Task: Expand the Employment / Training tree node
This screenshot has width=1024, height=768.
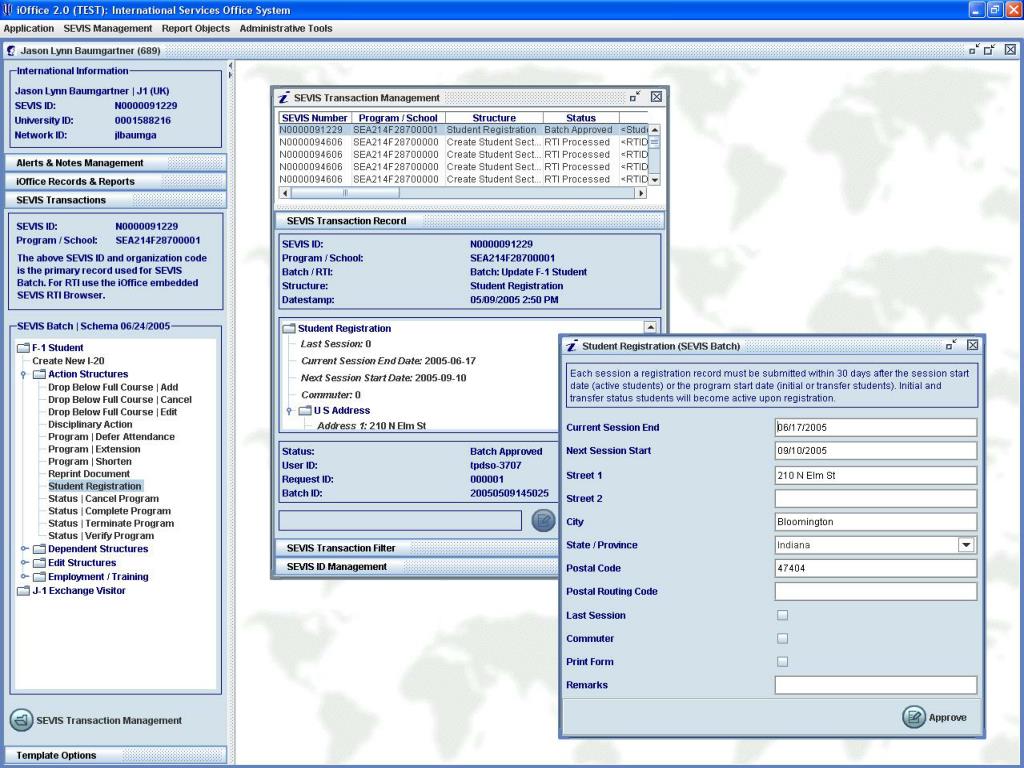Action: (x=24, y=577)
